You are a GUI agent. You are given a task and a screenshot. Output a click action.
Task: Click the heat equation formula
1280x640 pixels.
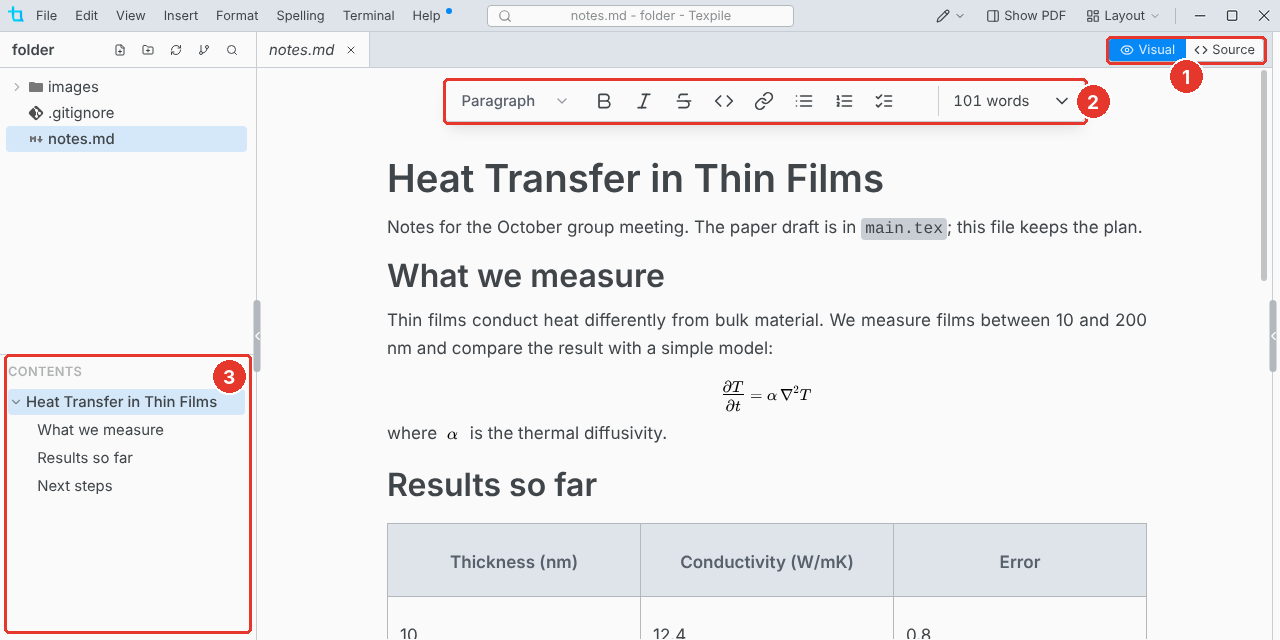pyautogui.click(x=767, y=395)
